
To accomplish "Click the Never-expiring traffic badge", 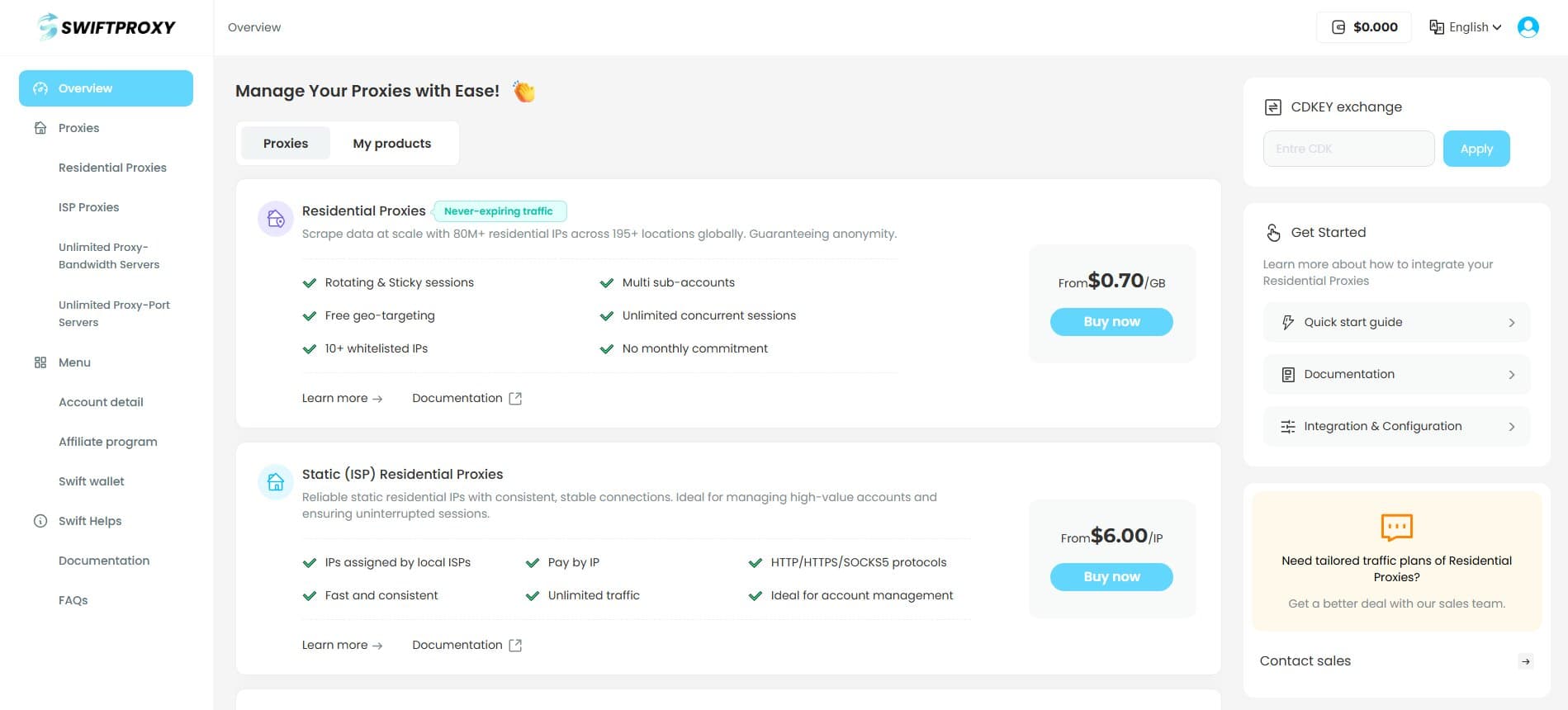I will click(499, 211).
